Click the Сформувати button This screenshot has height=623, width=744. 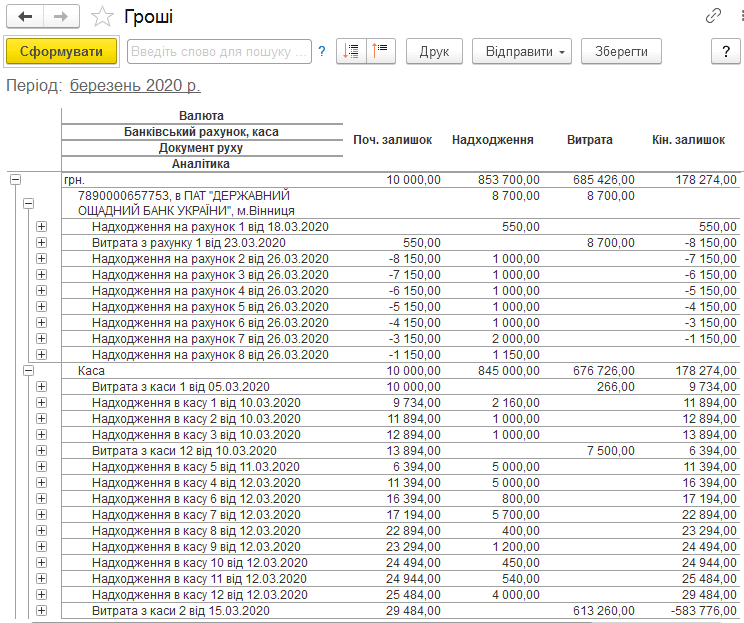61,51
